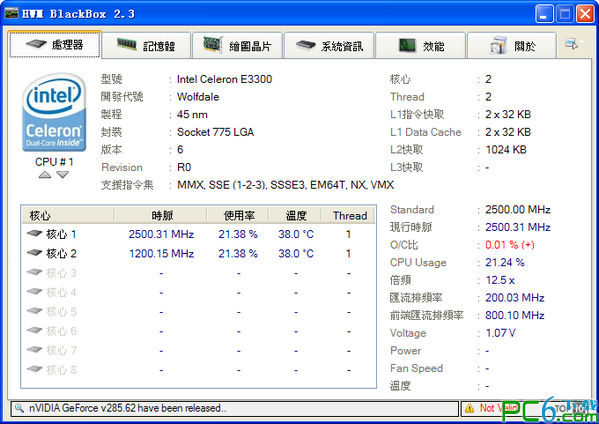The height and width of the screenshot is (424, 599).
Task: Select the 核心 1 row label
Action: [x=61, y=234]
